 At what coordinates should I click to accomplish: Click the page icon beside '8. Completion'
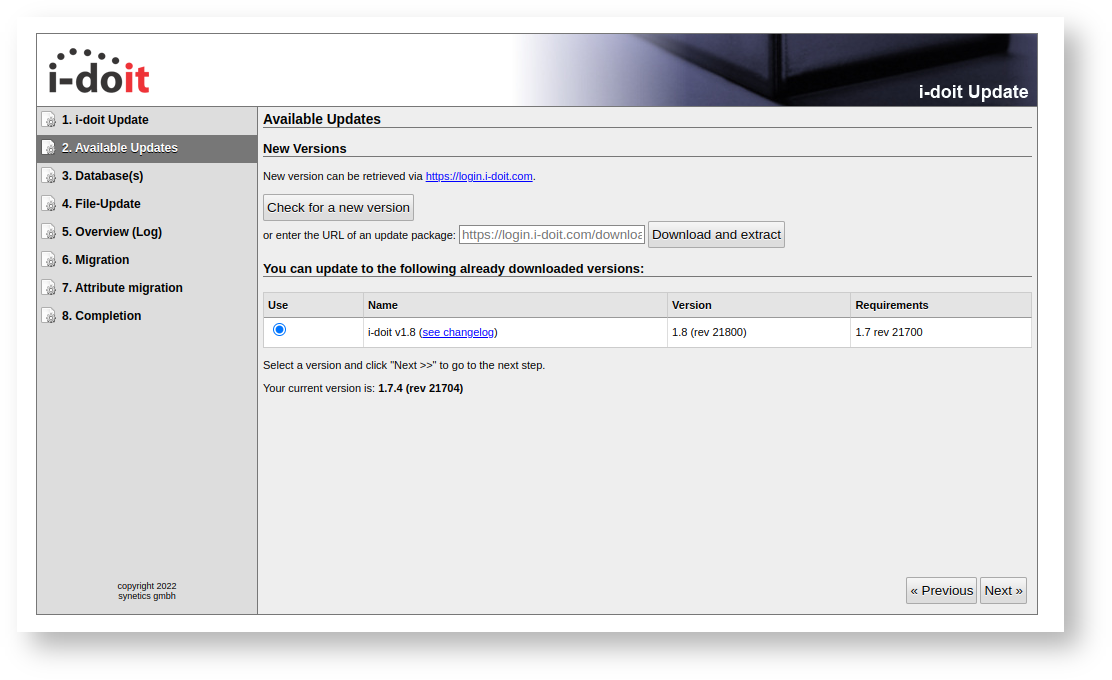(x=49, y=316)
